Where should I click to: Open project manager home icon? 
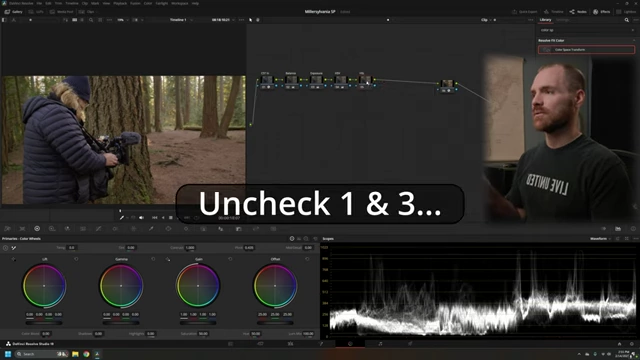point(619,344)
